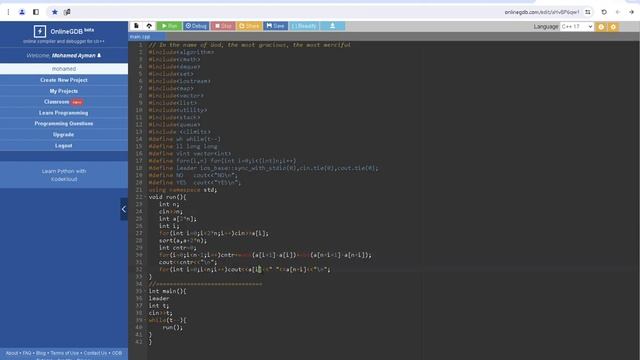Open the browser profile avatar icon
Screen dimensions: 640x360
click(22, 12)
